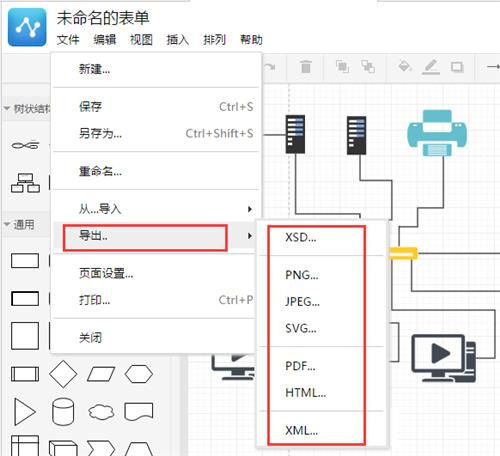Click the delete trash toolbar icon
Screen dimensions: 500x456
tap(306, 67)
